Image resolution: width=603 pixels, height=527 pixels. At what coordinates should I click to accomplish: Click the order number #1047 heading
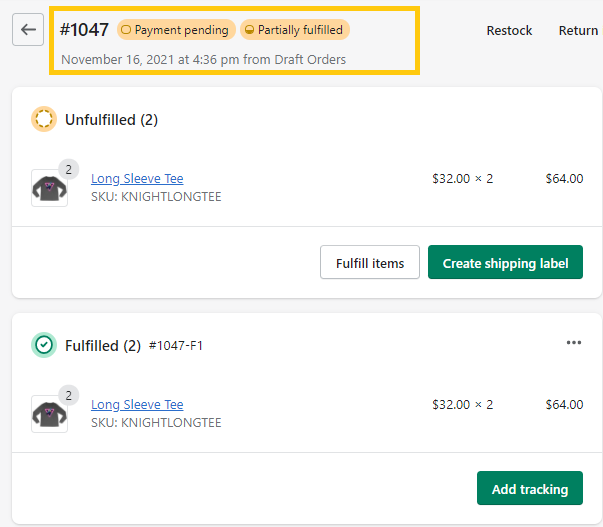pos(85,30)
